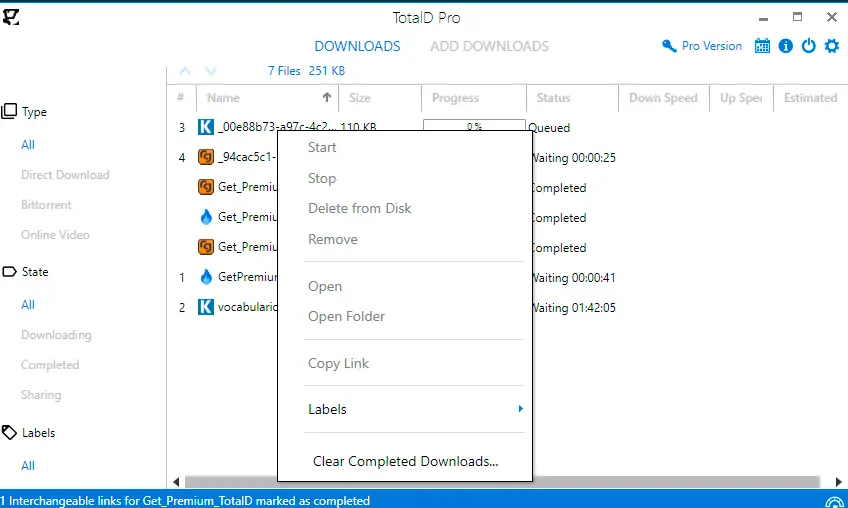This screenshot has width=848, height=508.
Task: Open the Pro Version link
Action: click(712, 46)
